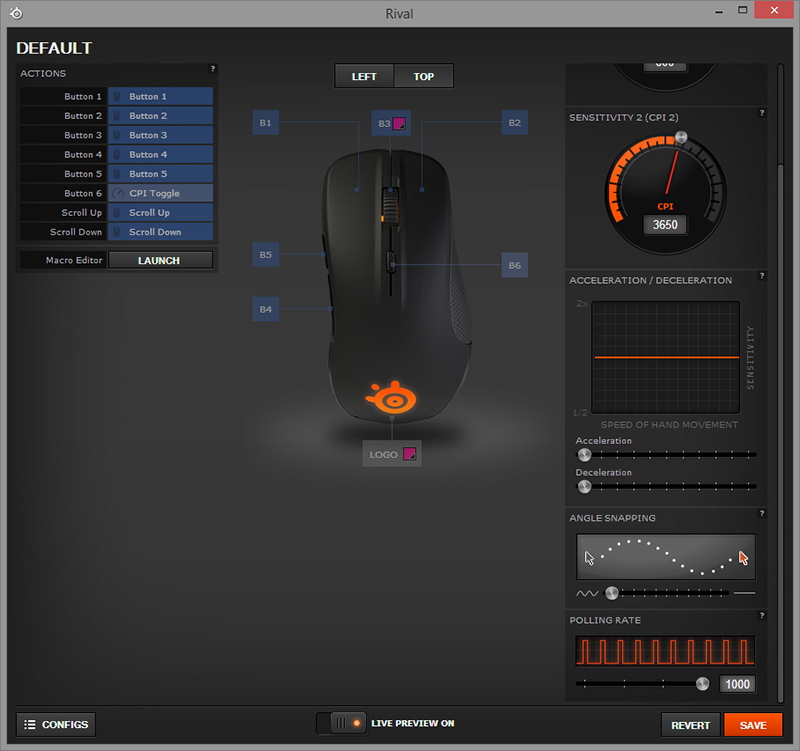Open the CPI Toggle action for Button 6
Viewport: 800px width, 751px height.
160,193
